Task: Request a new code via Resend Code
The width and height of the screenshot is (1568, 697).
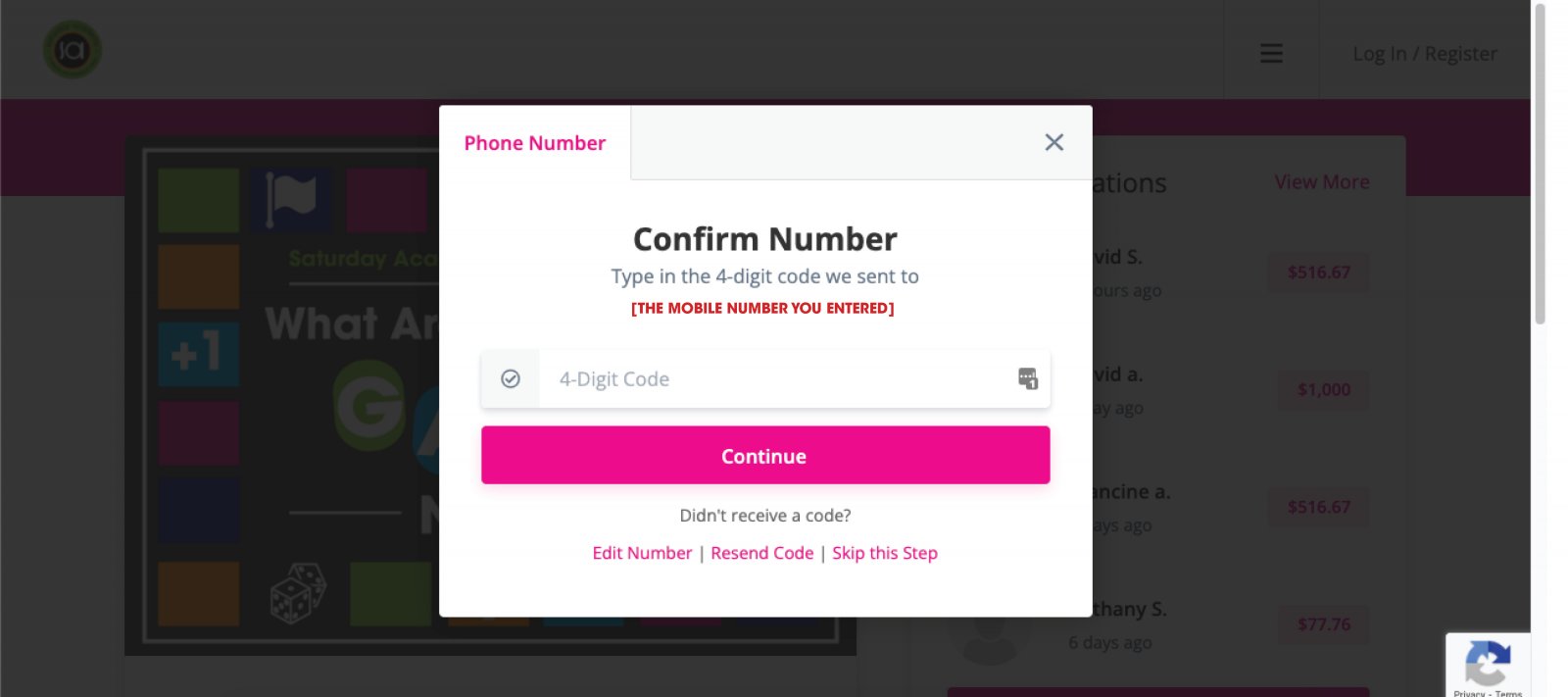Action: click(762, 553)
